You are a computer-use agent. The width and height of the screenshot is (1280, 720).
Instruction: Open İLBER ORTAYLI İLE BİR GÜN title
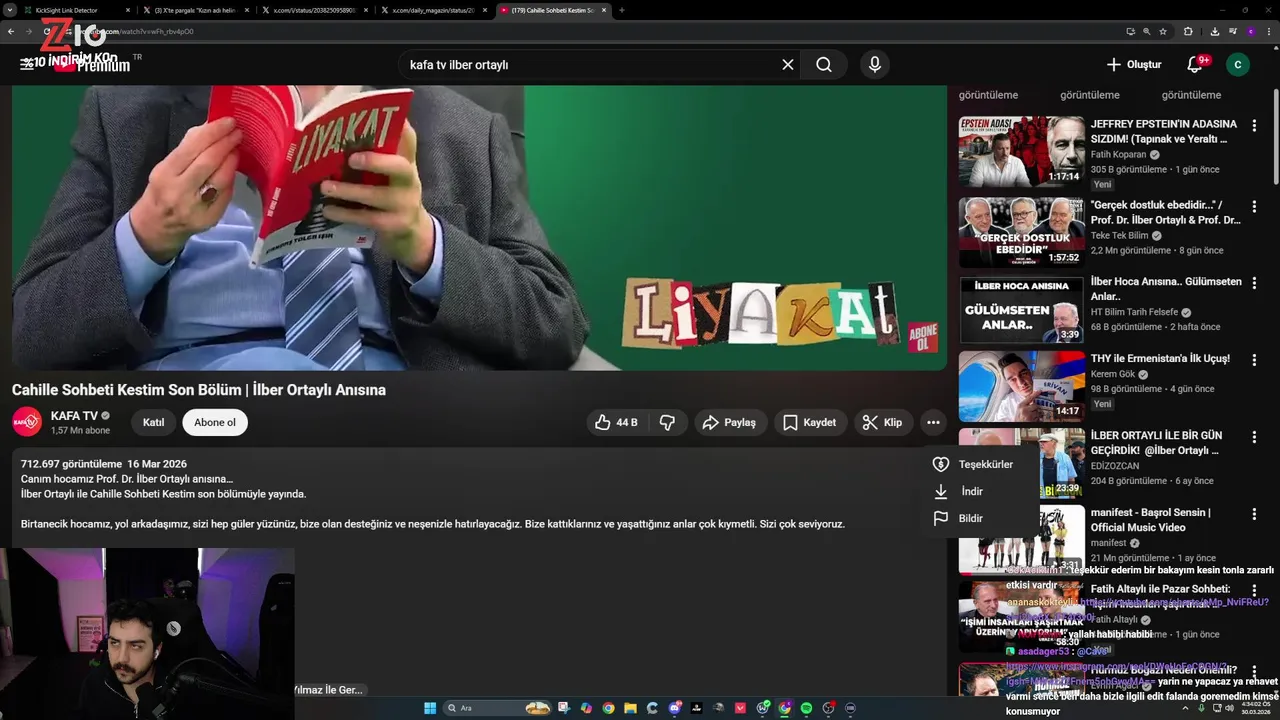pyautogui.click(x=1156, y=443)
